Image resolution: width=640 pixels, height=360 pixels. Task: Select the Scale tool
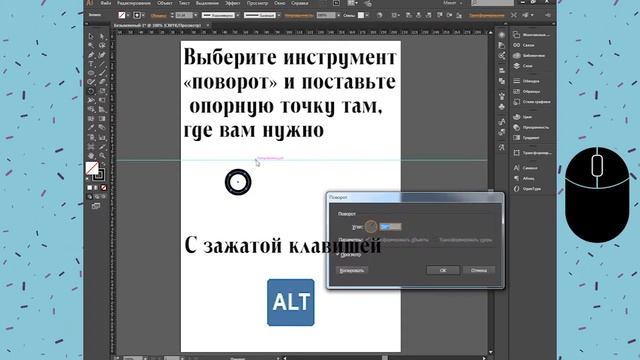click(x=102, y=91)
